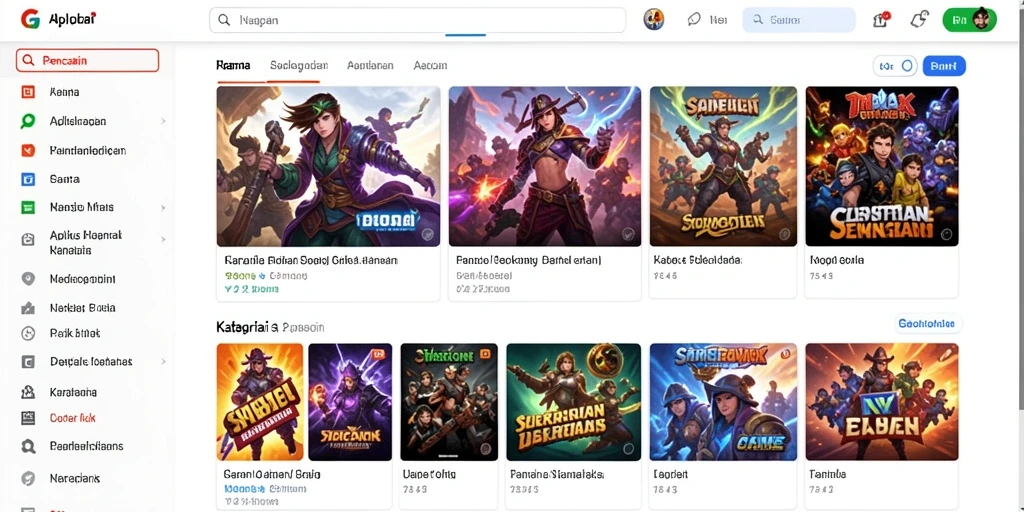Expand the Aplius Heanrat Kanatais chevron
1024x512 pixels.
pos(163,240)
